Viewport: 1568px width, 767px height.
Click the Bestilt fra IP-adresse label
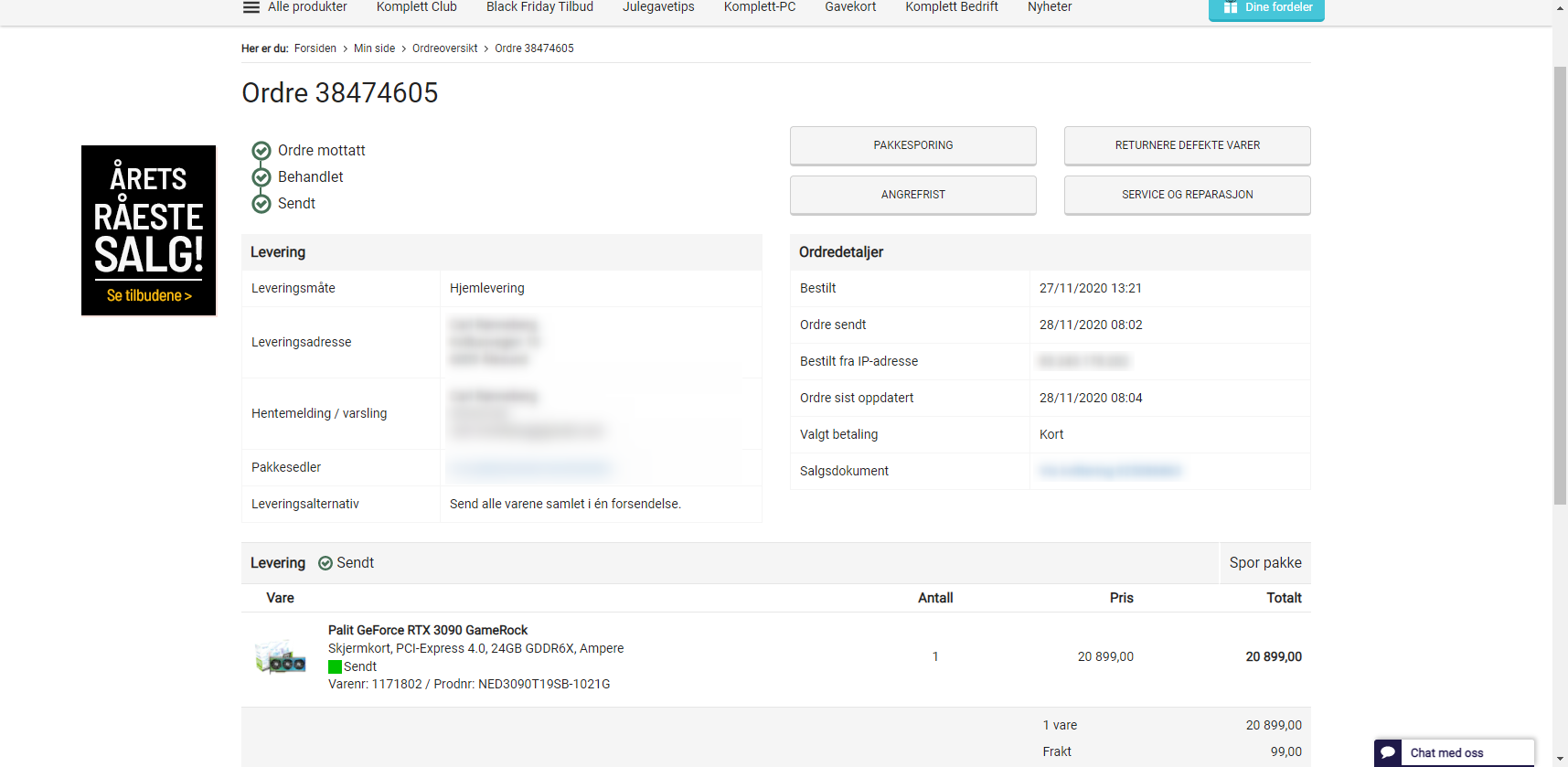point(859,361)
